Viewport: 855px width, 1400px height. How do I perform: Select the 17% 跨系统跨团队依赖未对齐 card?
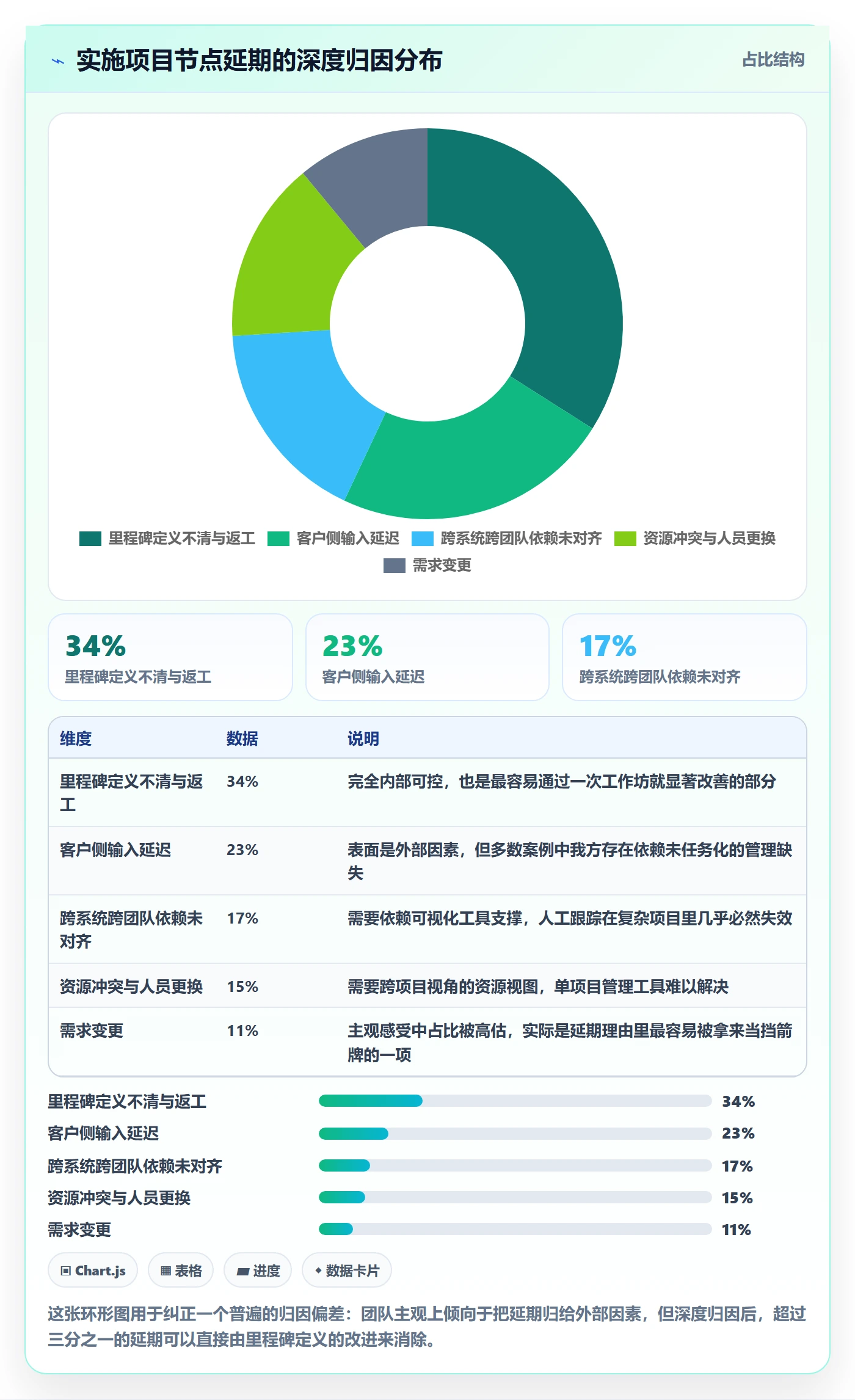685,657
